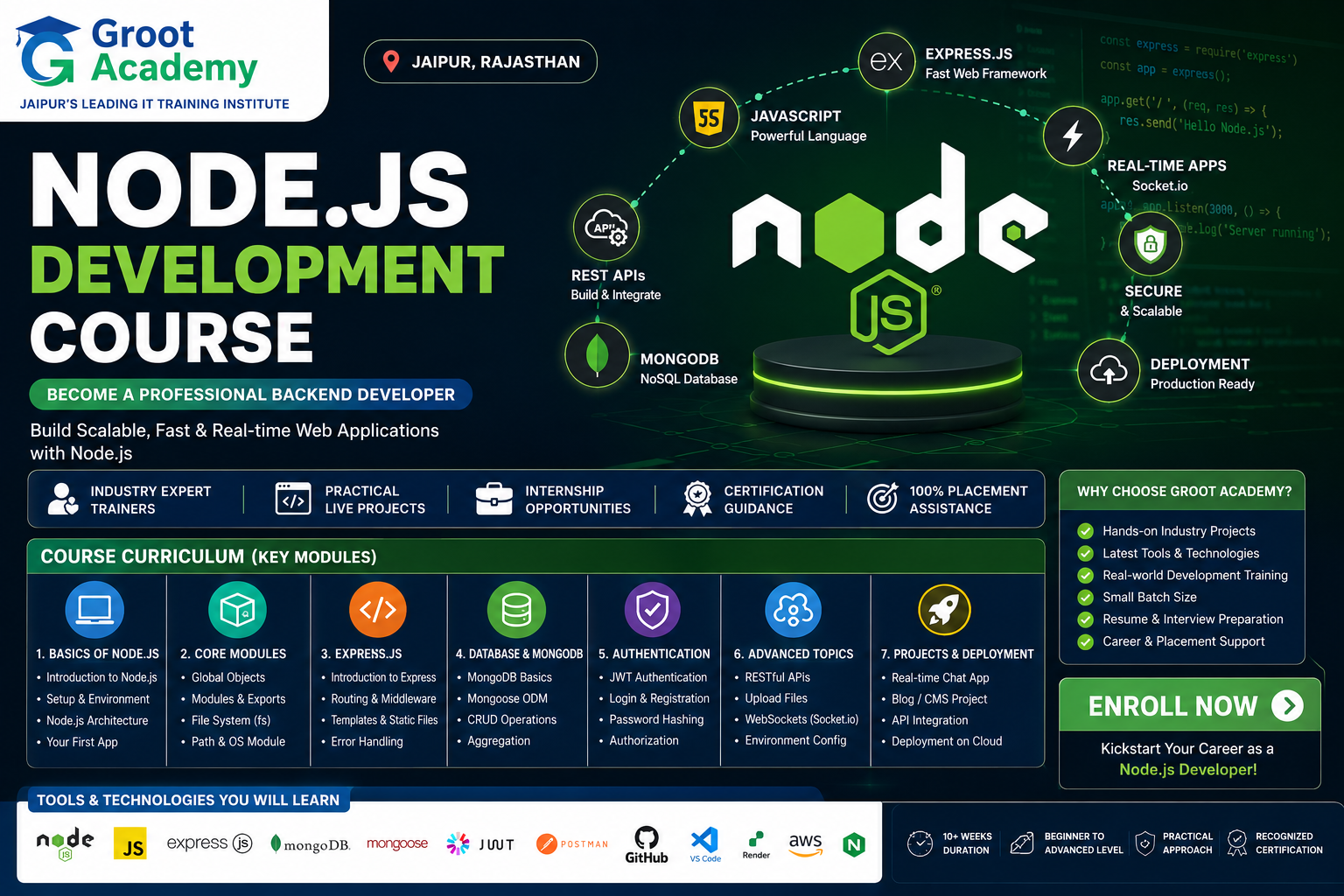Click the Postman logo in tools row
Viewport: 1344px width, 896px height.
[572, 844]
